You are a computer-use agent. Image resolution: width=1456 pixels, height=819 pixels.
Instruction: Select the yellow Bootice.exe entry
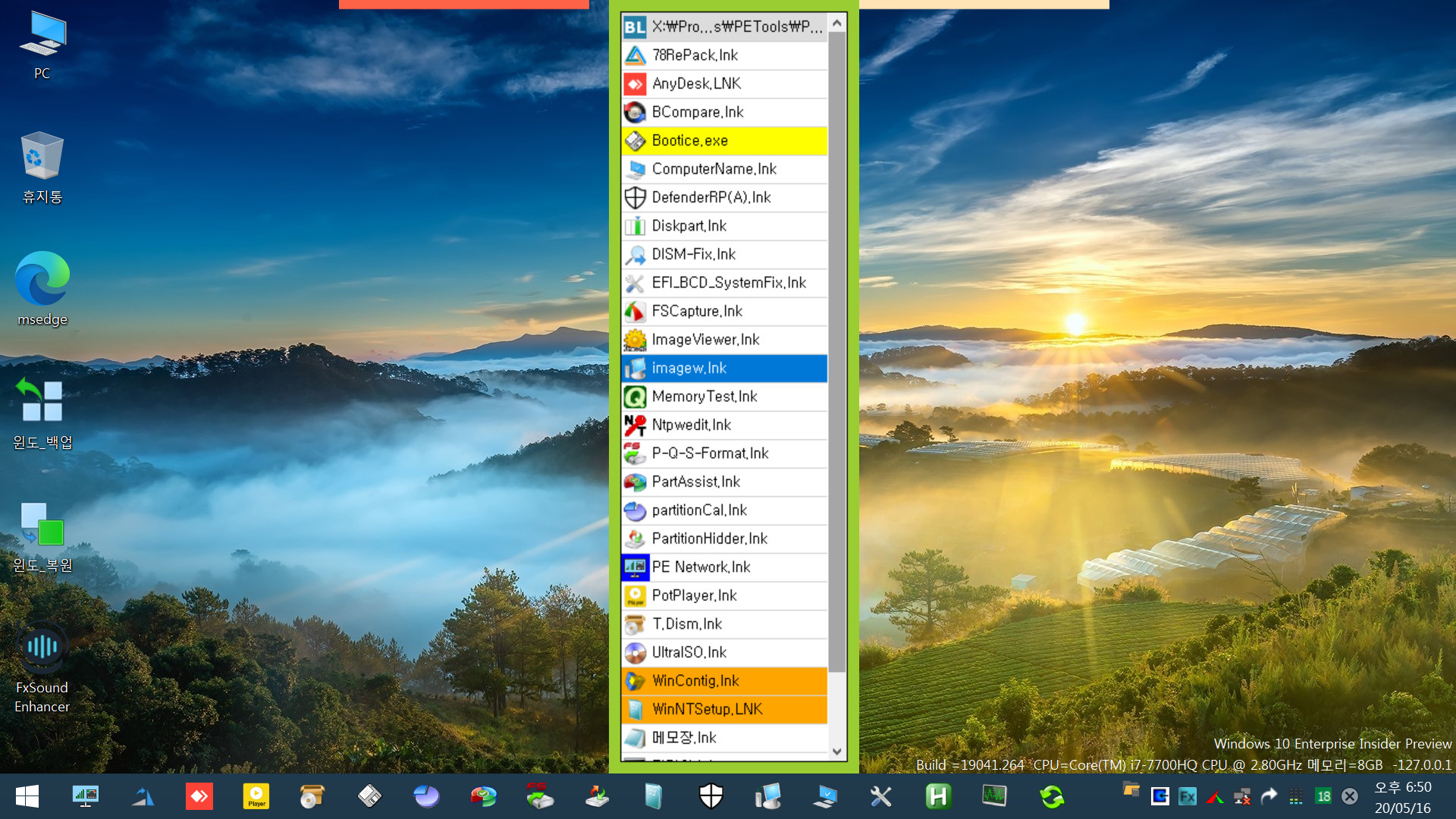point(724,140)
